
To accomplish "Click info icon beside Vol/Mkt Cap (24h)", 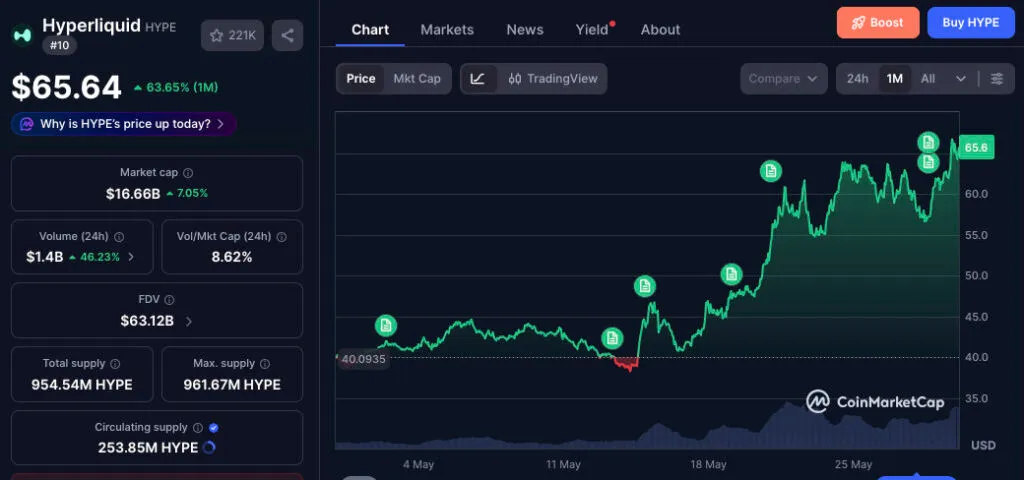I will 281,237.
